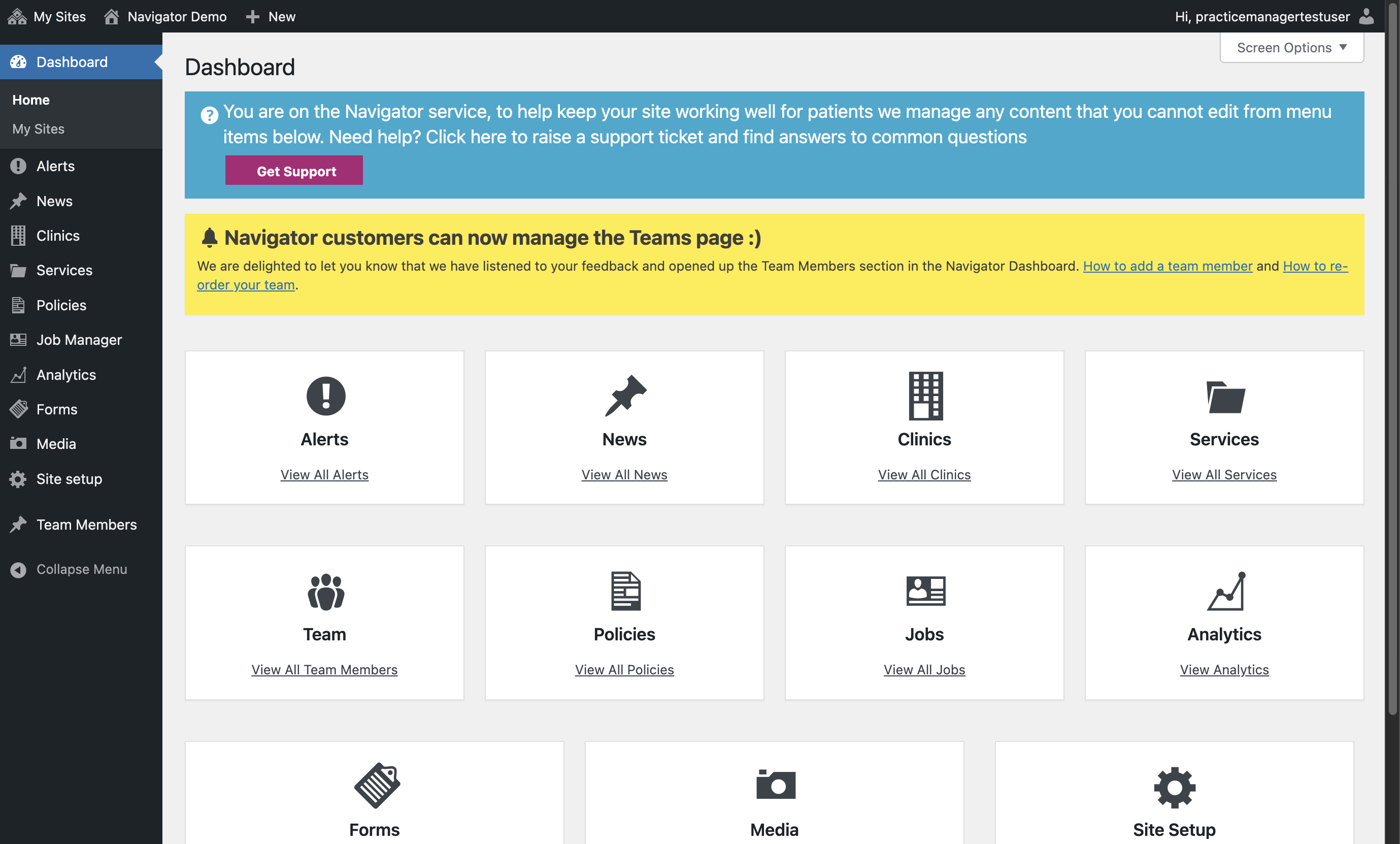Viewport: 1400px width, 844px height.
Task: Click the Site Setup gear icon card
Action: coord(1174,787)
